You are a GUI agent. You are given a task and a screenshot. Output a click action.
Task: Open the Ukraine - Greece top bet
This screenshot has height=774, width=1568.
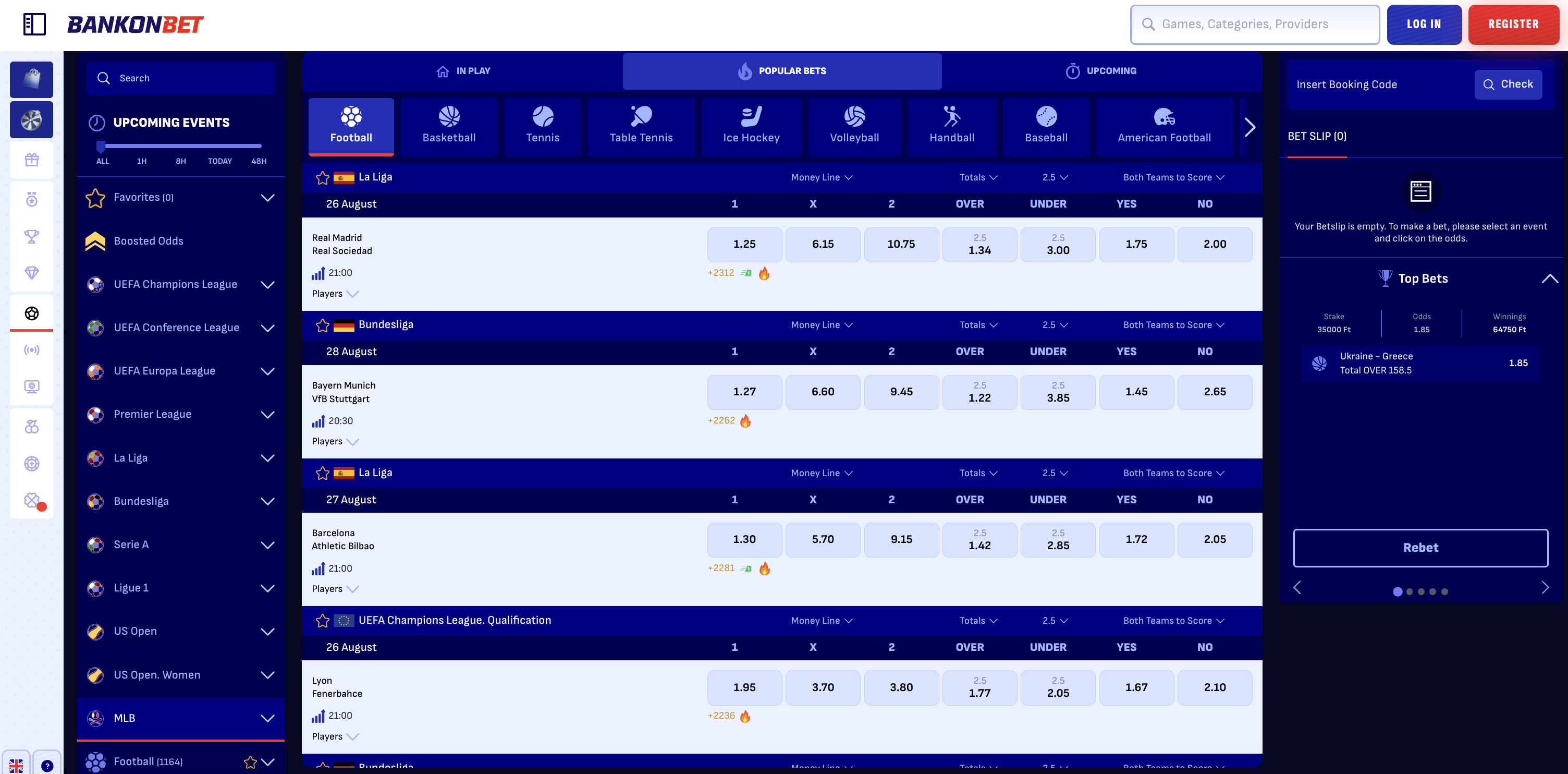click(1420, 363)
